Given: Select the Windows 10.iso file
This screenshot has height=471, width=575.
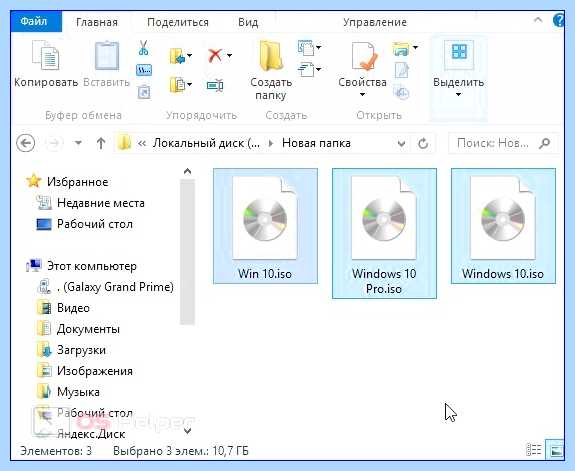Looking at the screenshot, I should tap(503, 226).
